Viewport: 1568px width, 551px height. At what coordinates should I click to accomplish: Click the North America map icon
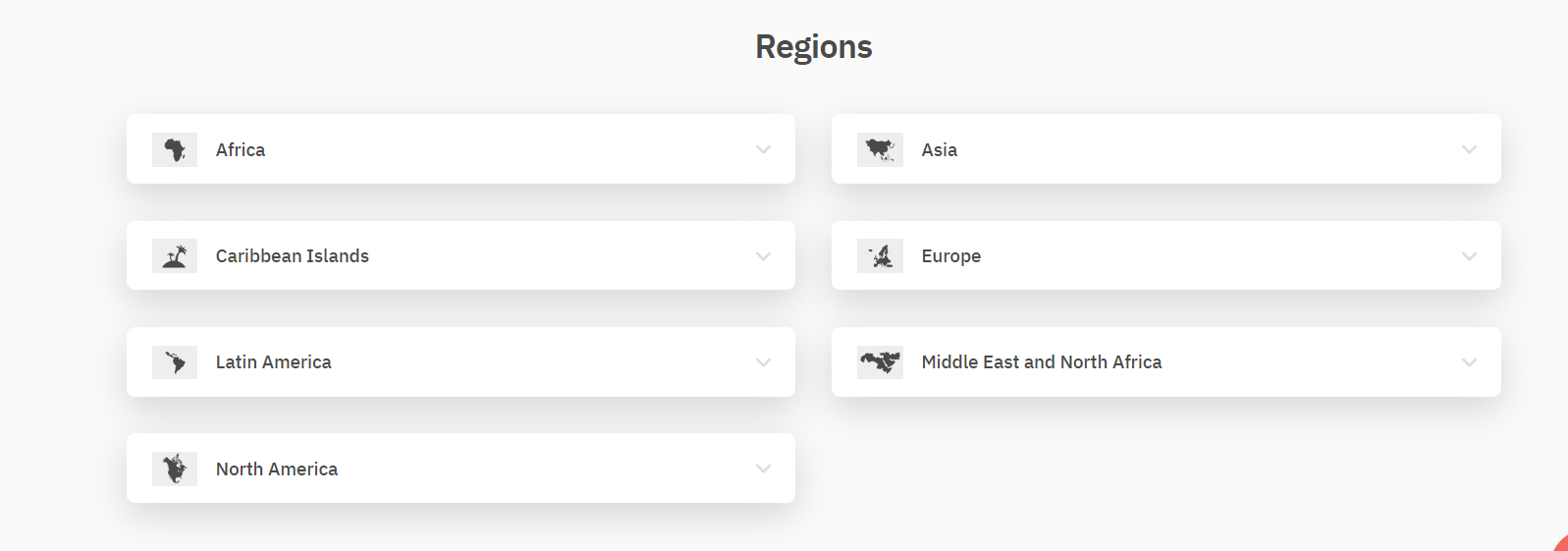pyautogui.click(x=175, y=468)
